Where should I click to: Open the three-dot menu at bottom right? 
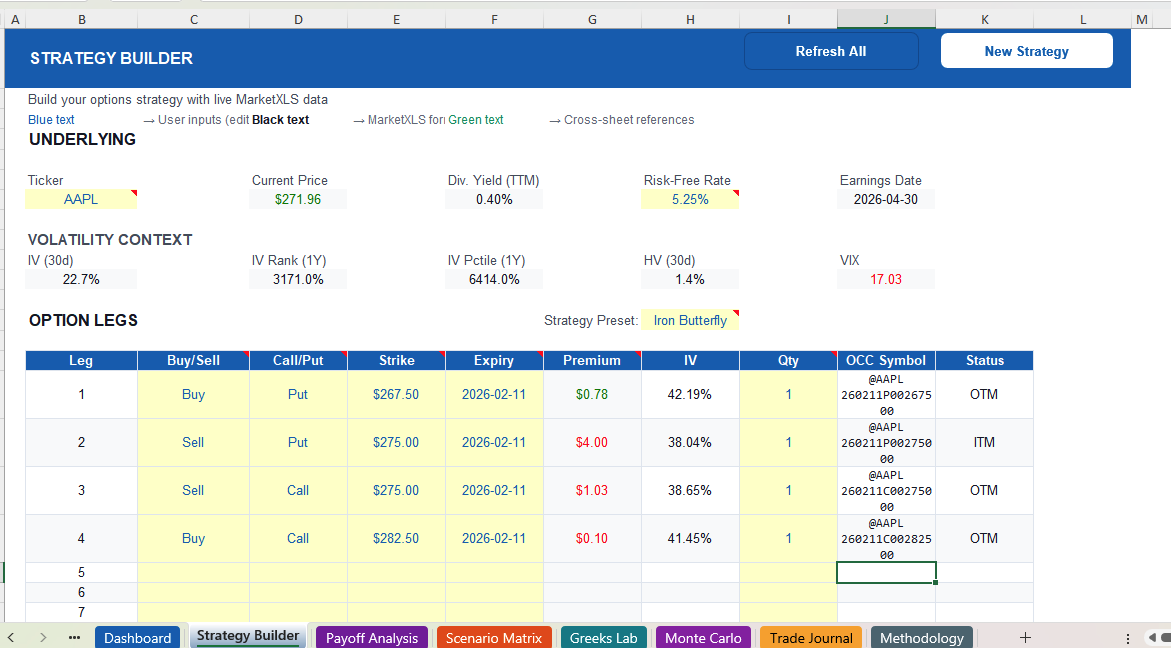point(1128,637)
